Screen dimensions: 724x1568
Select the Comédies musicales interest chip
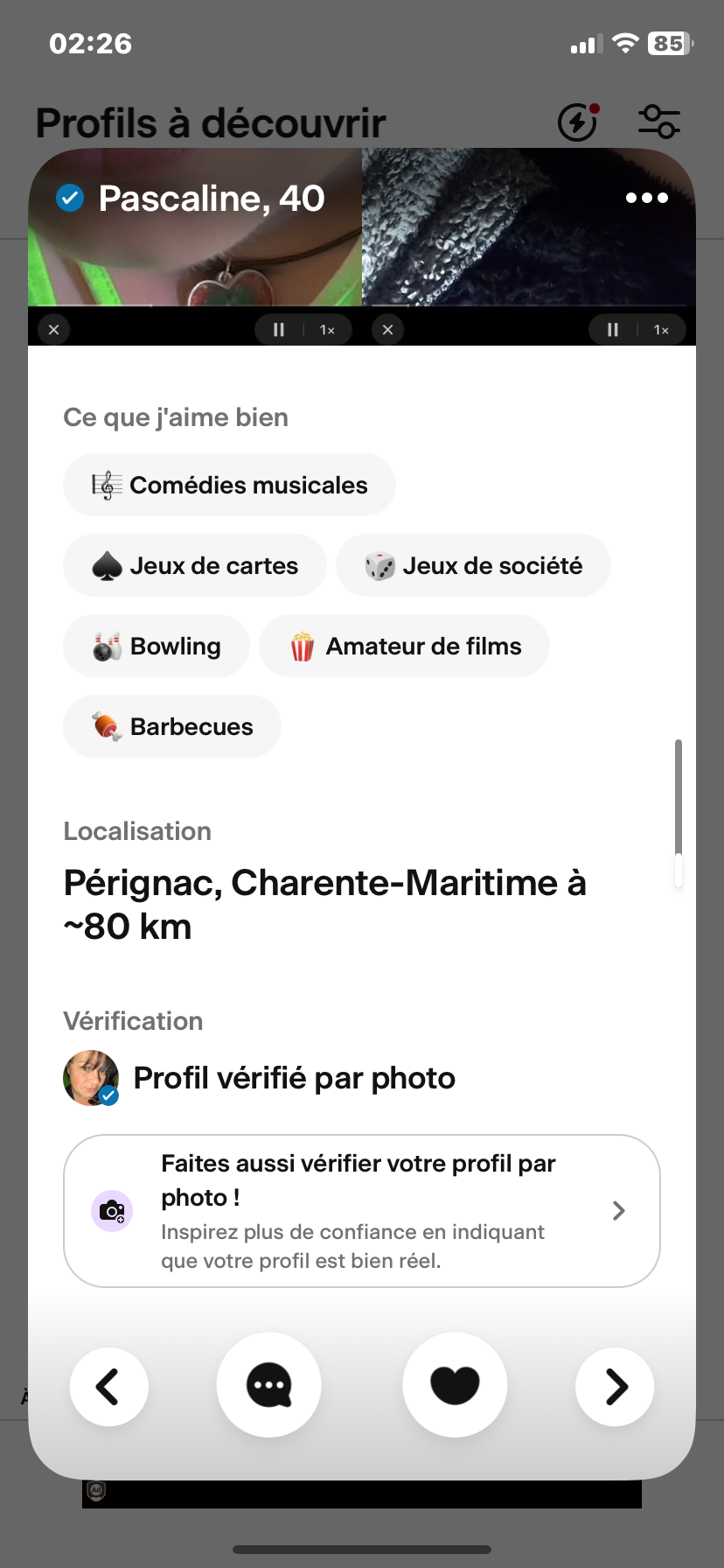click(x=229, y=485)
